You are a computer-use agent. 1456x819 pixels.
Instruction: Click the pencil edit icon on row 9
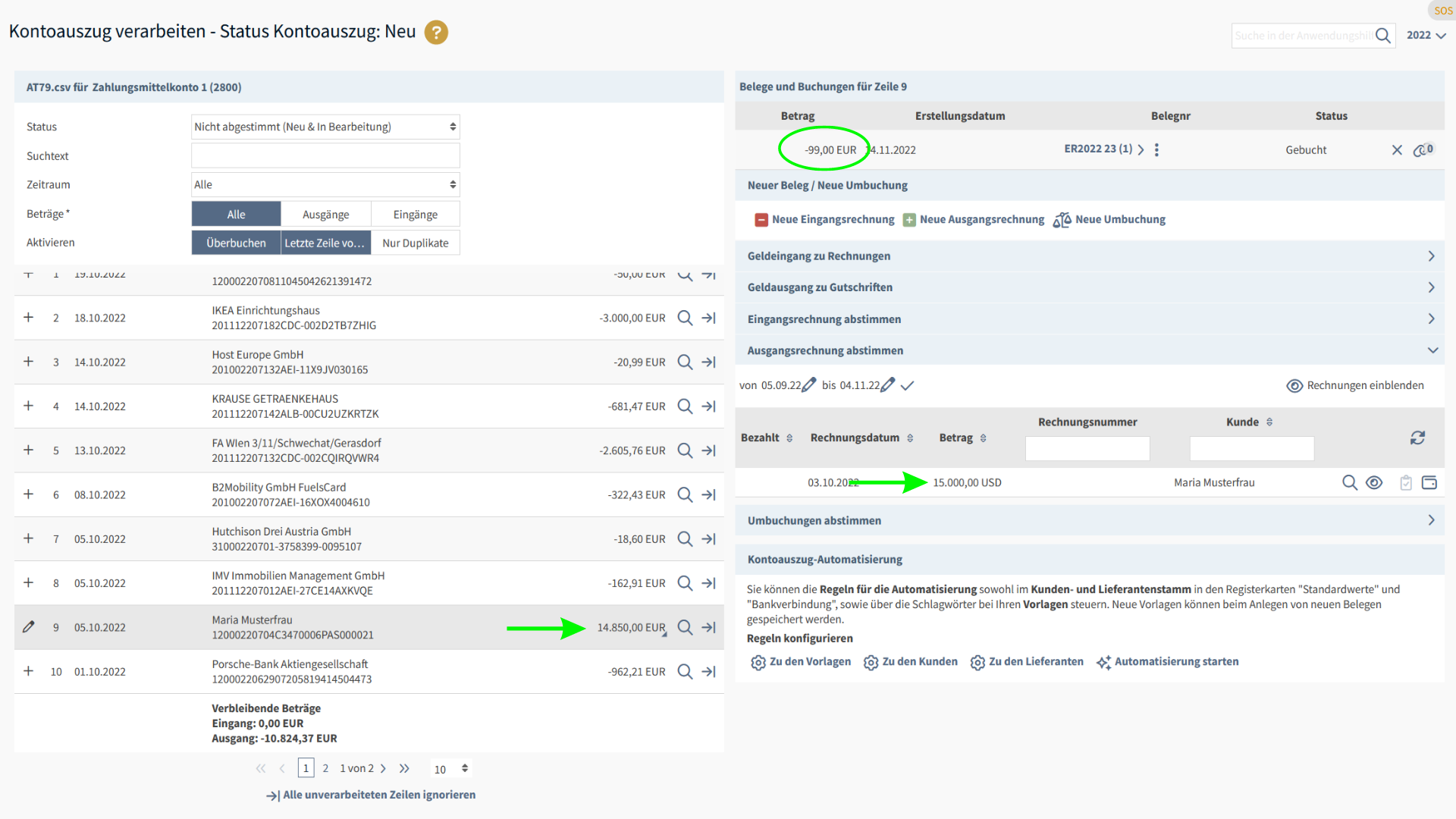click(29, 627)
